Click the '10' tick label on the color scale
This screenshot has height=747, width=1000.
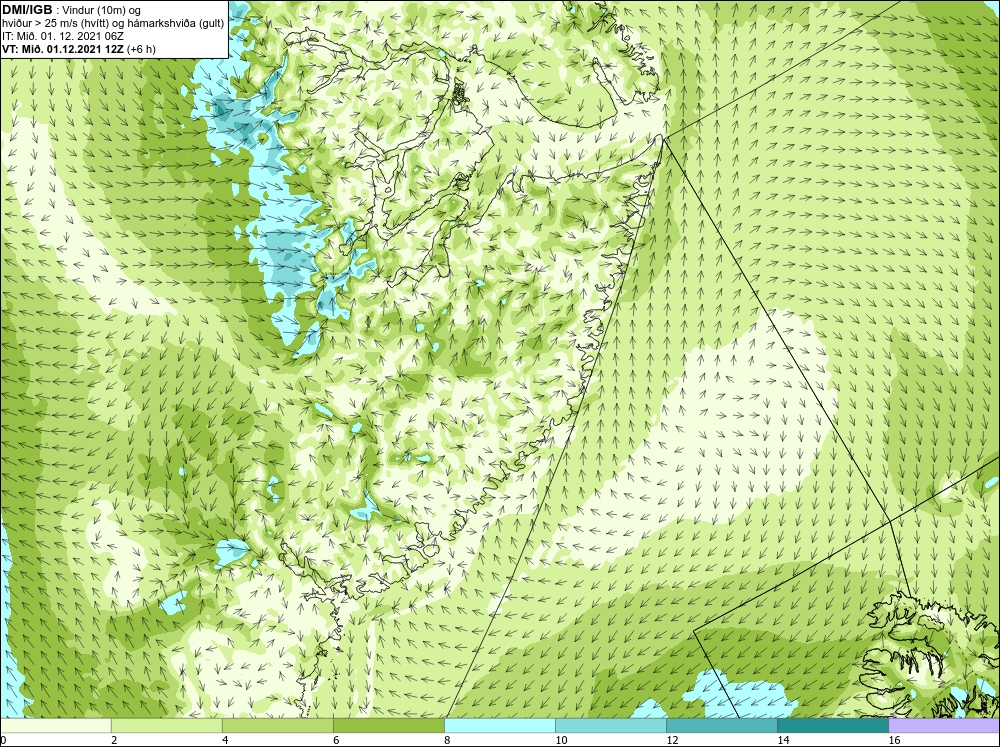(561, 740)
